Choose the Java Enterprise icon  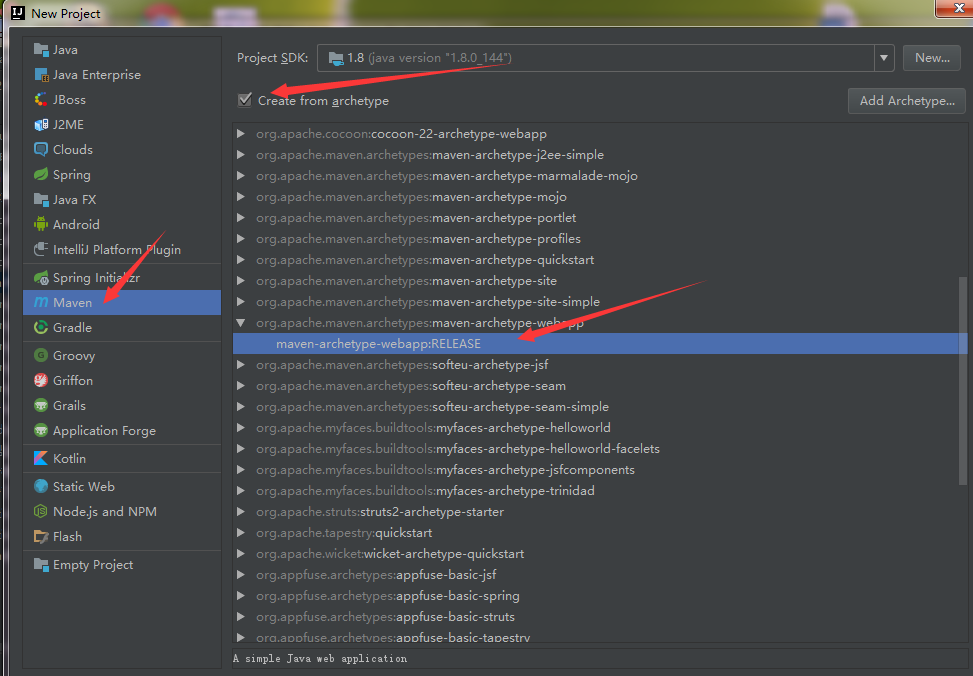(41, 74)
